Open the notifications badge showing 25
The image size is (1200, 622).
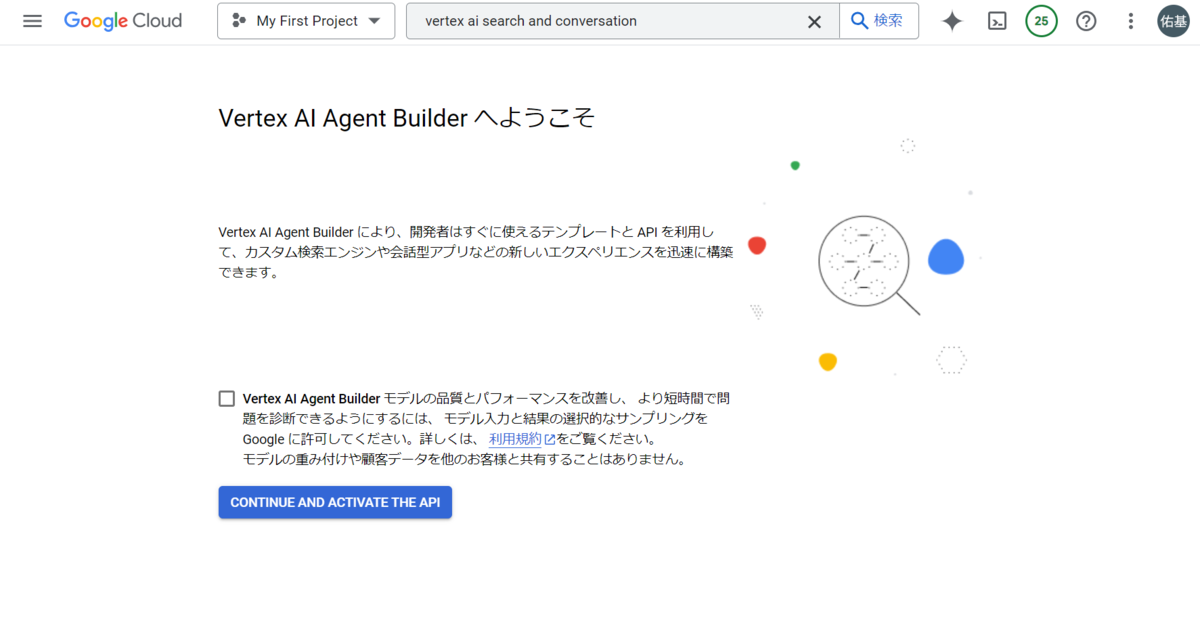[x=1042, y=21]
